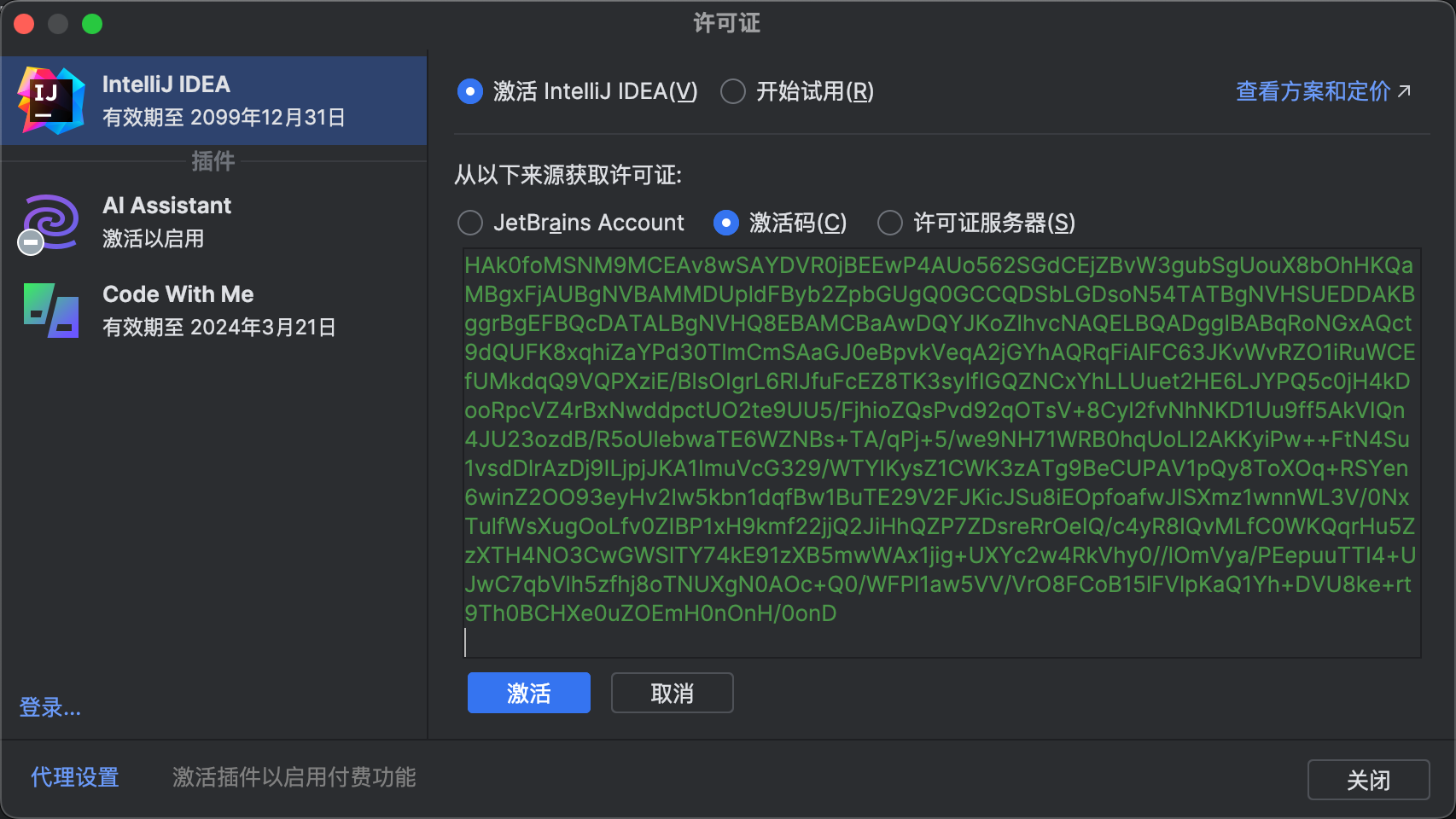Screen dimensions: 1456x819
Task: Click the green maximize window button
Action: point(92,24)
